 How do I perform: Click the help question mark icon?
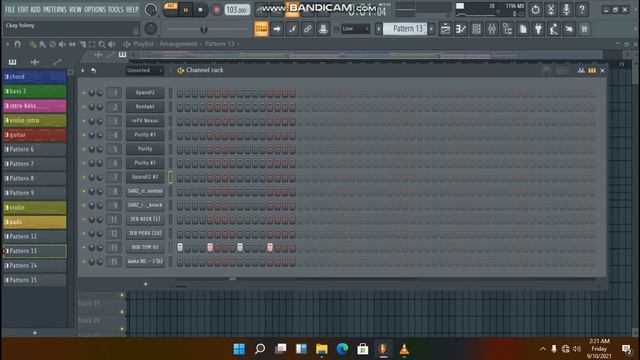tap(582, 9)
